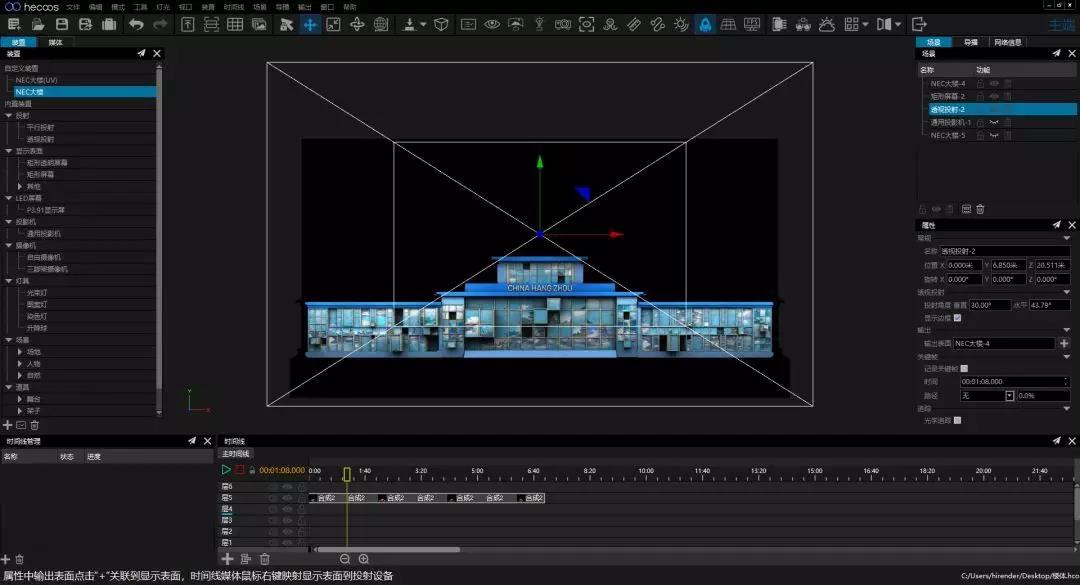Click the trash icon in the 场景 panel
This screenshot has width=1080, height=585.
click(x=980, y=209)
